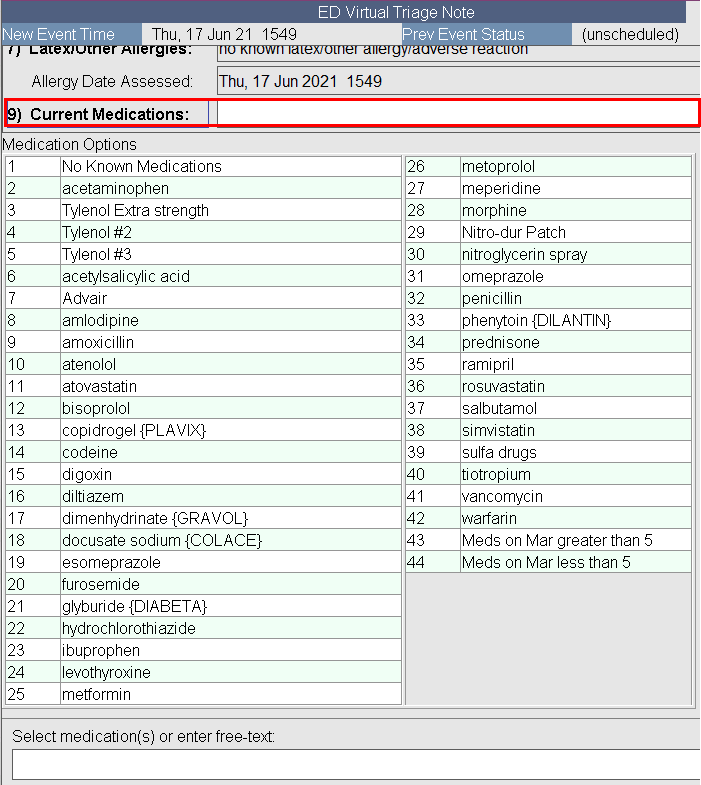Screen dimensions: 701x785
Task: Choose 'omeprazole' medication
Action: click(549, 276)
